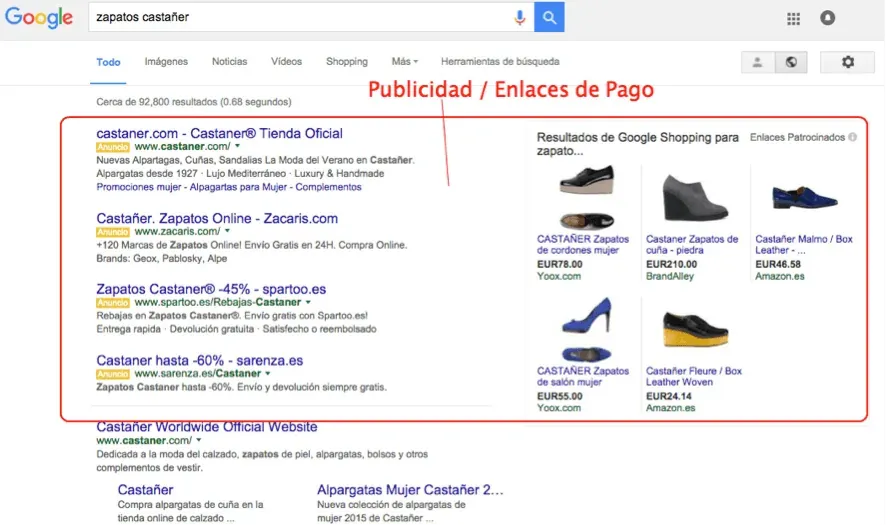Click the BrandAlley seller name
The image size is (886, 525).
[670, 276]
